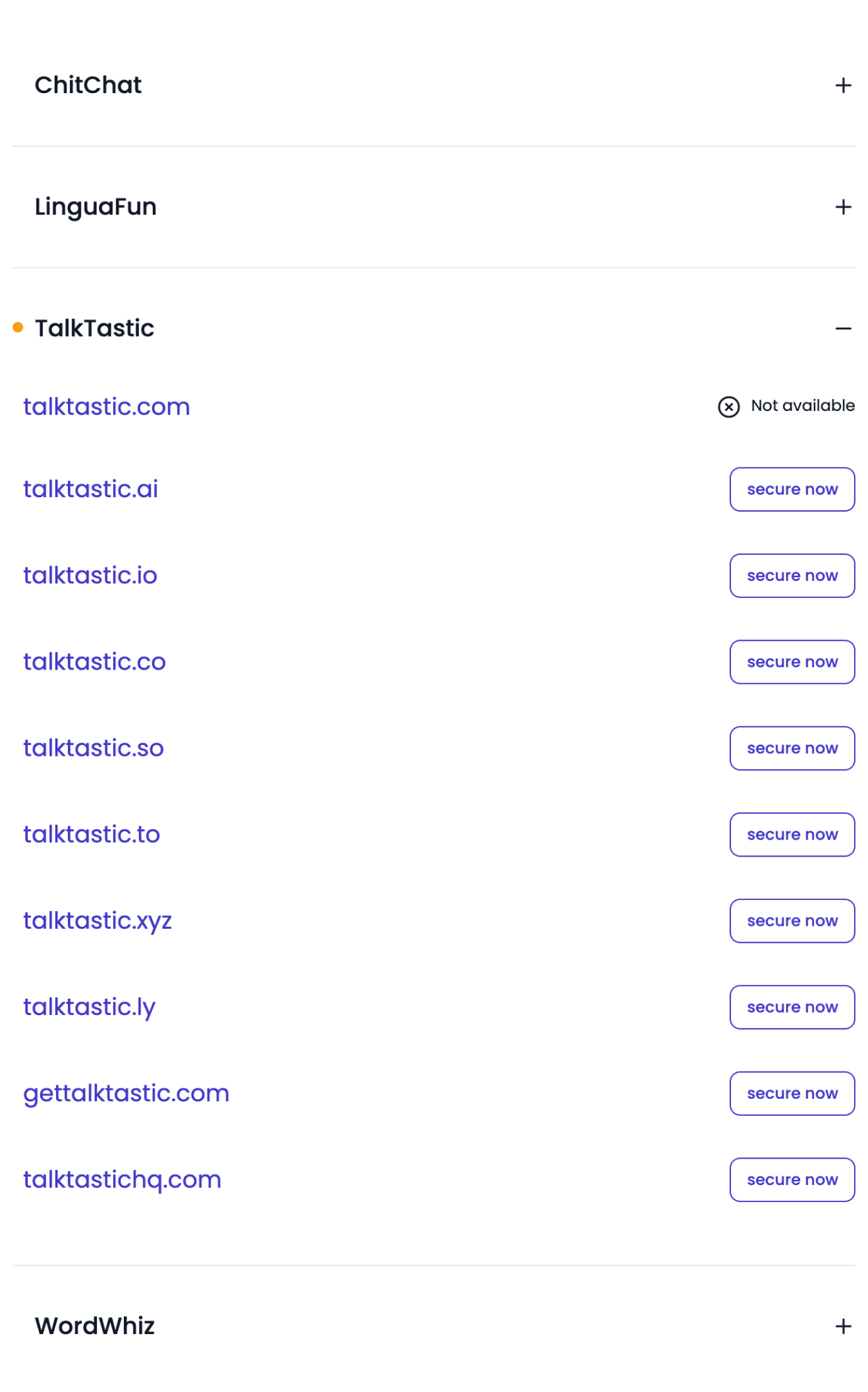This screenshot has height=1392, width=868.
Task: Expand the ChitChat name section
Action: 842,86
